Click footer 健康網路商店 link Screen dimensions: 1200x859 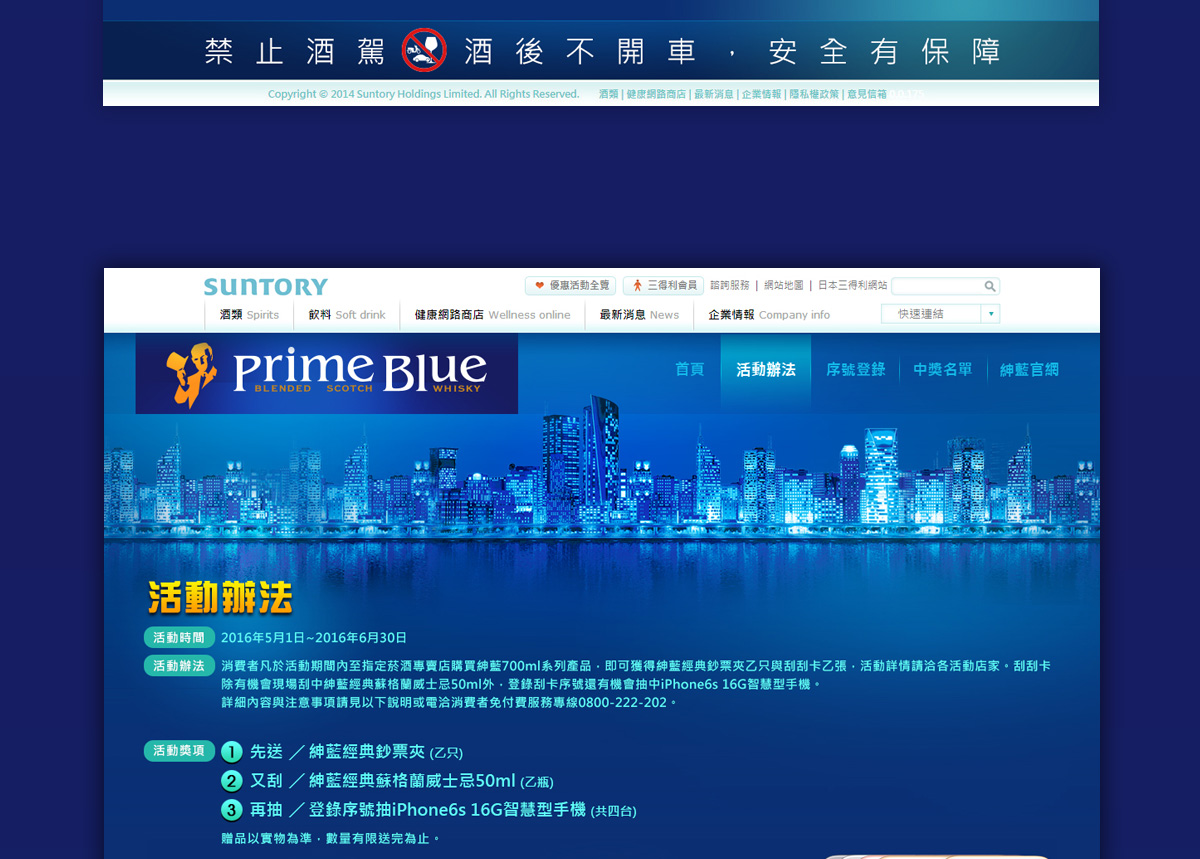click(x=656, y=94)
